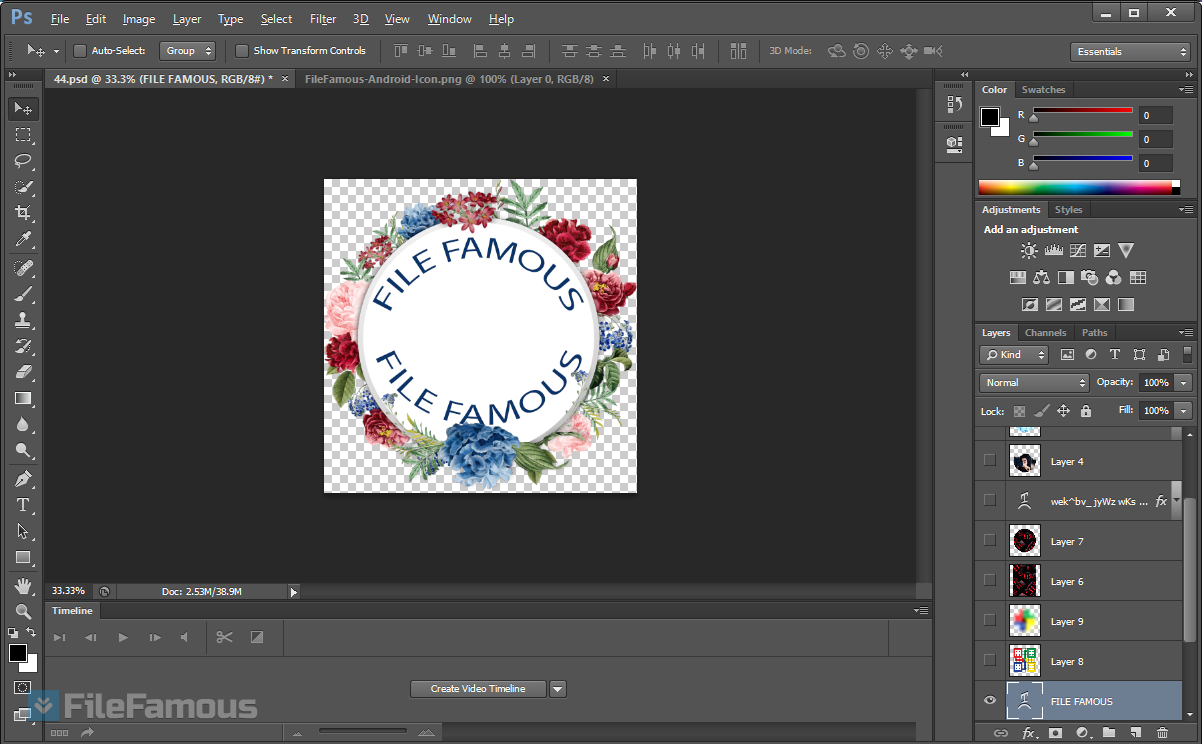Image resolution: width=1202 pixels, height=744 pixels.
Task: Switch to the Channels tab
Action: (1045, 333)
